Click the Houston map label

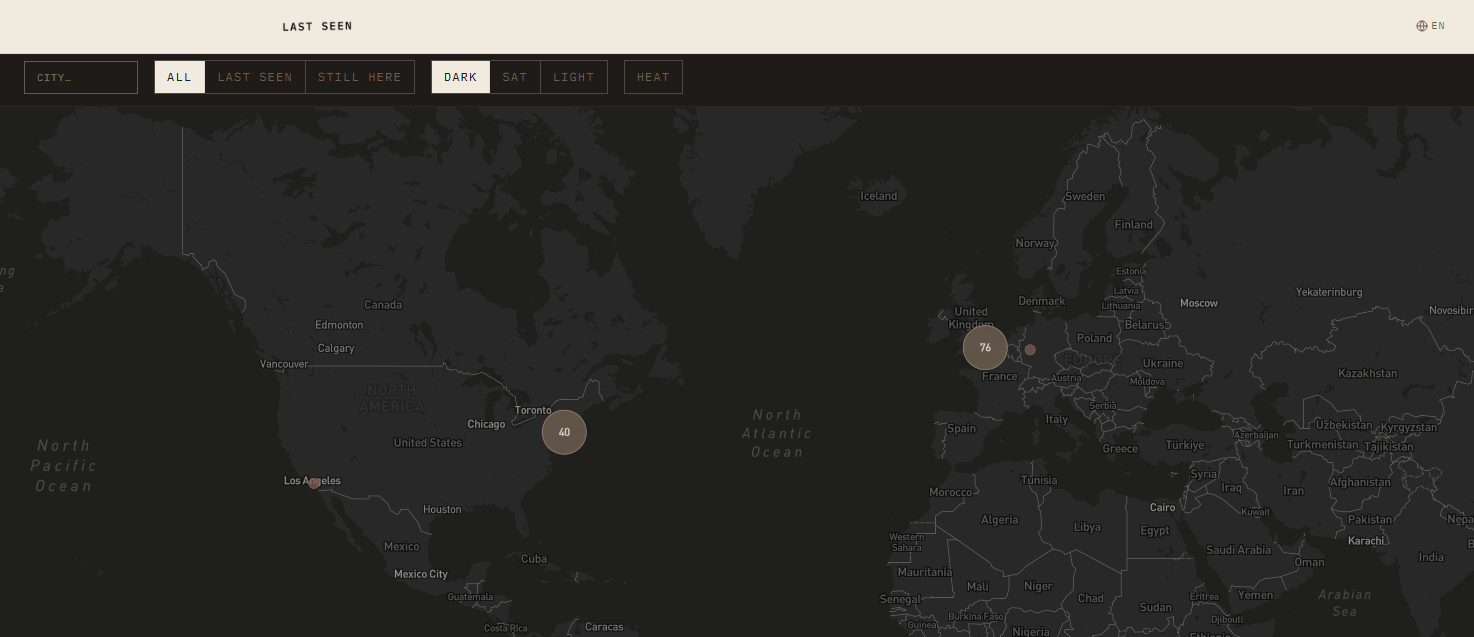tap(442, 509)
